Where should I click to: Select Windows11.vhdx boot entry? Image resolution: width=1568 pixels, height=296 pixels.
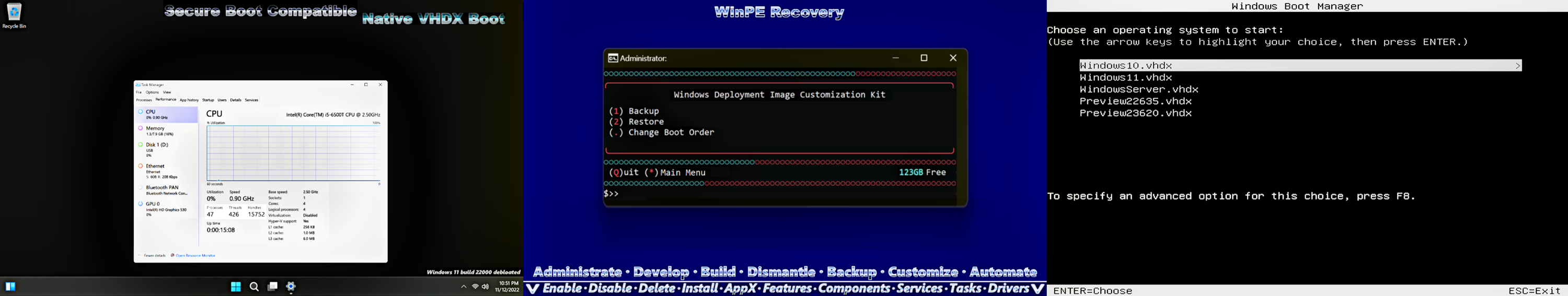coord(1126,78)
